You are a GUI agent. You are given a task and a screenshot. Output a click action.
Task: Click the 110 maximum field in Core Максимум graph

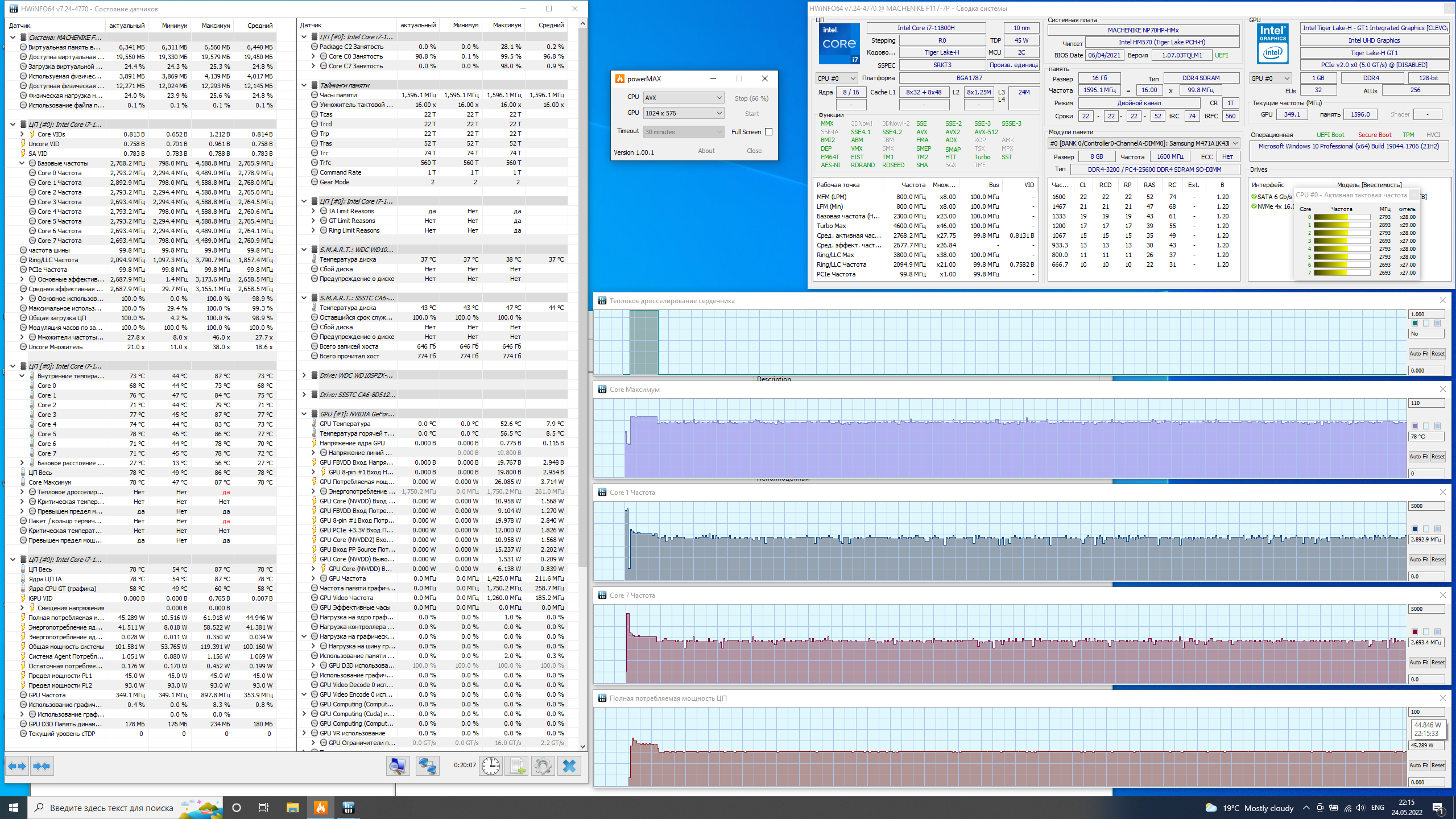[1426, 403]
